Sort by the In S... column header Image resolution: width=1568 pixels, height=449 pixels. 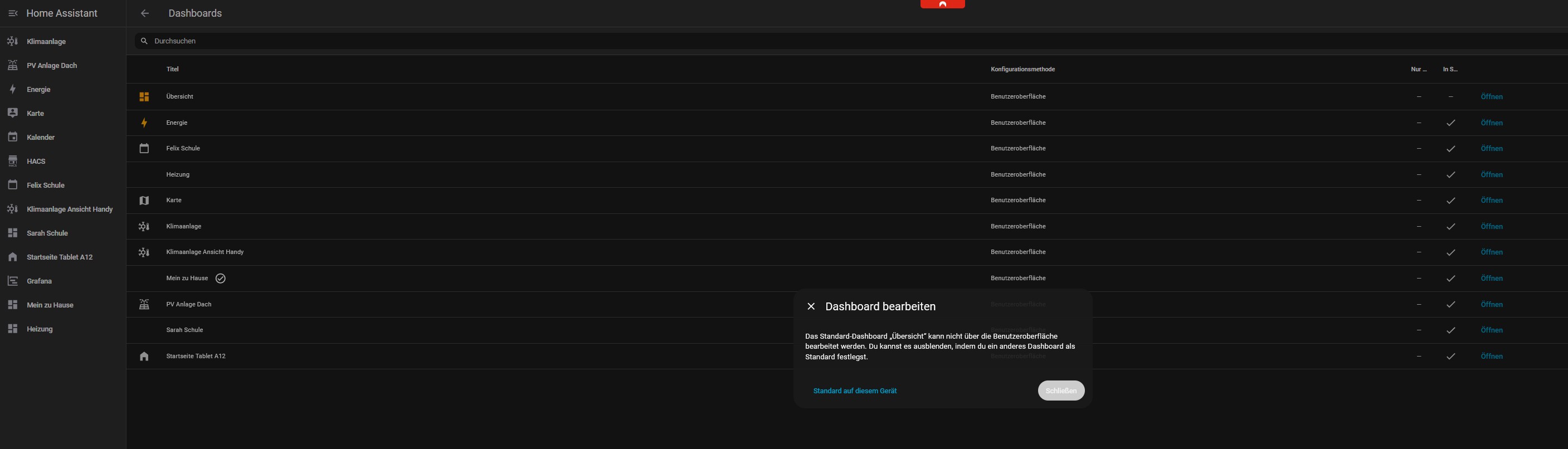[1450, 70]
